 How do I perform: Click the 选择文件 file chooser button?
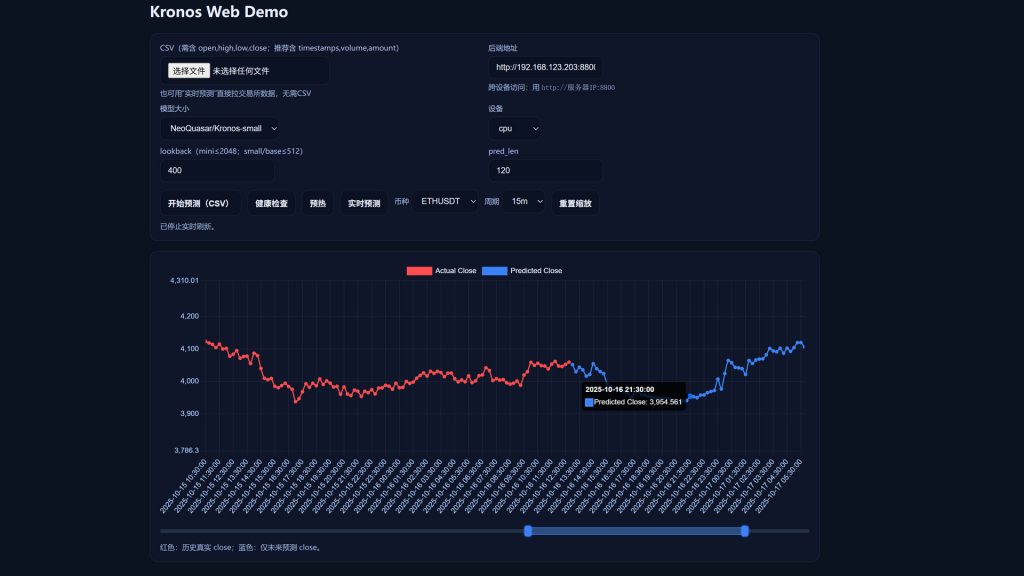point(189,71)
